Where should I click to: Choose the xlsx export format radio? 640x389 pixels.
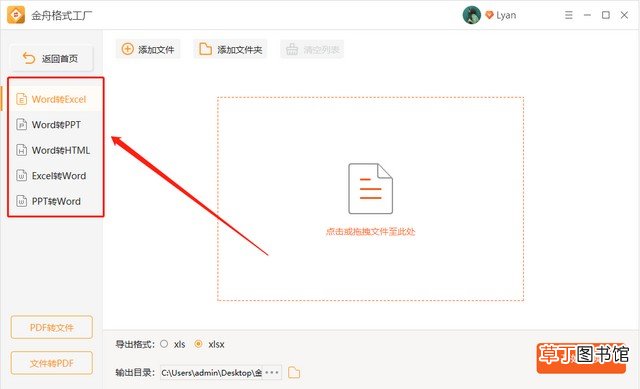pos(198,344)
